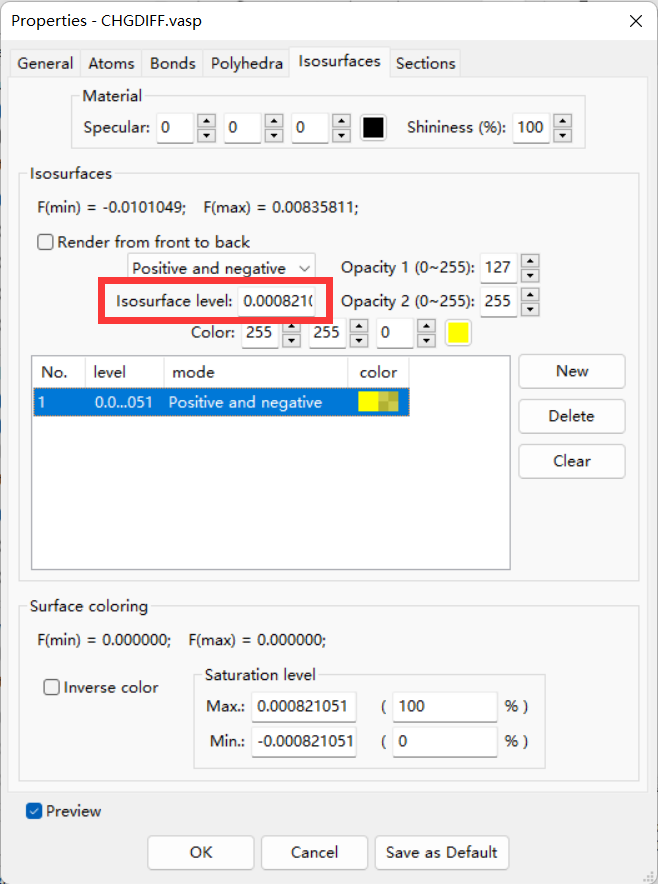658x884 pixels.
Task: Click the Saturation Max. value field
Action: pyautogui.click(x=304, y=706)
